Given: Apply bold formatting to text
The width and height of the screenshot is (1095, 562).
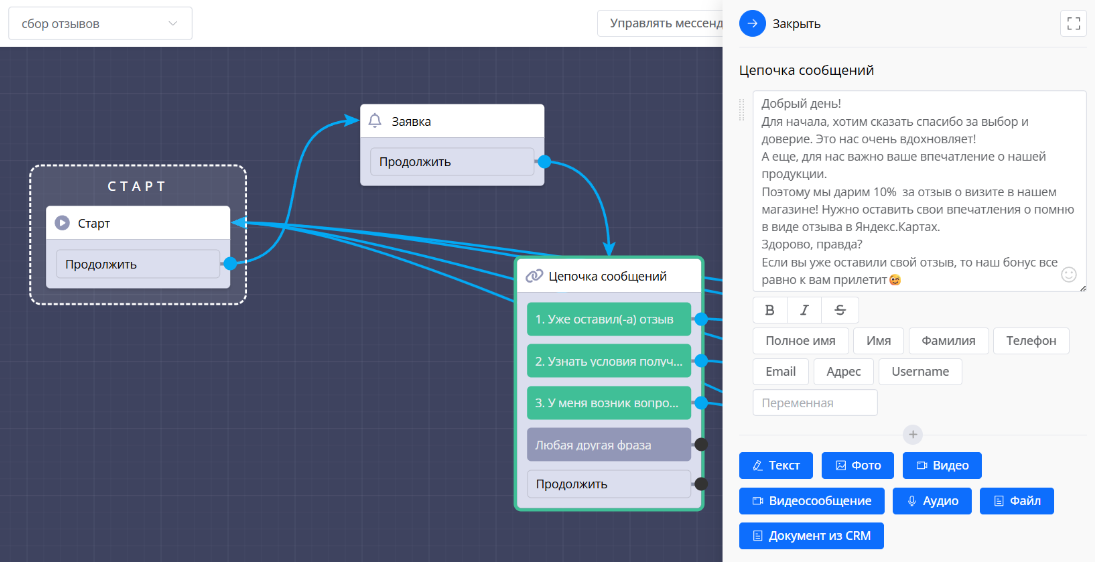Looking at the screenshot, I should click(x=769, y=310).
